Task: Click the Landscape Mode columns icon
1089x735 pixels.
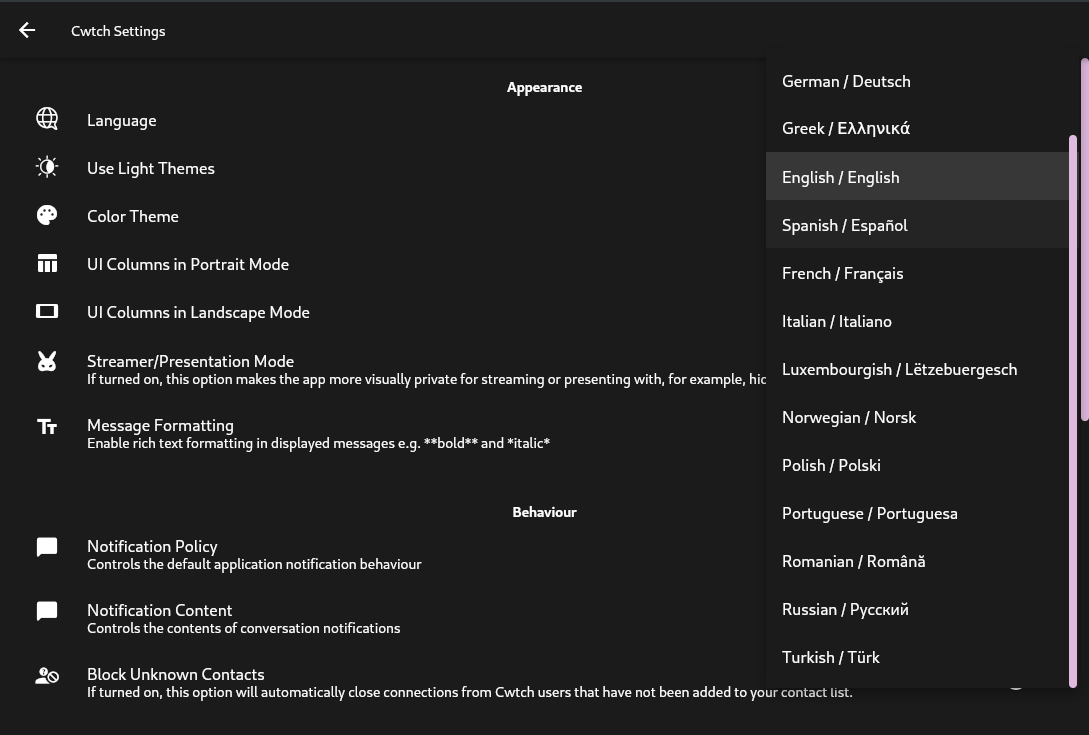Action: (47, 311)
